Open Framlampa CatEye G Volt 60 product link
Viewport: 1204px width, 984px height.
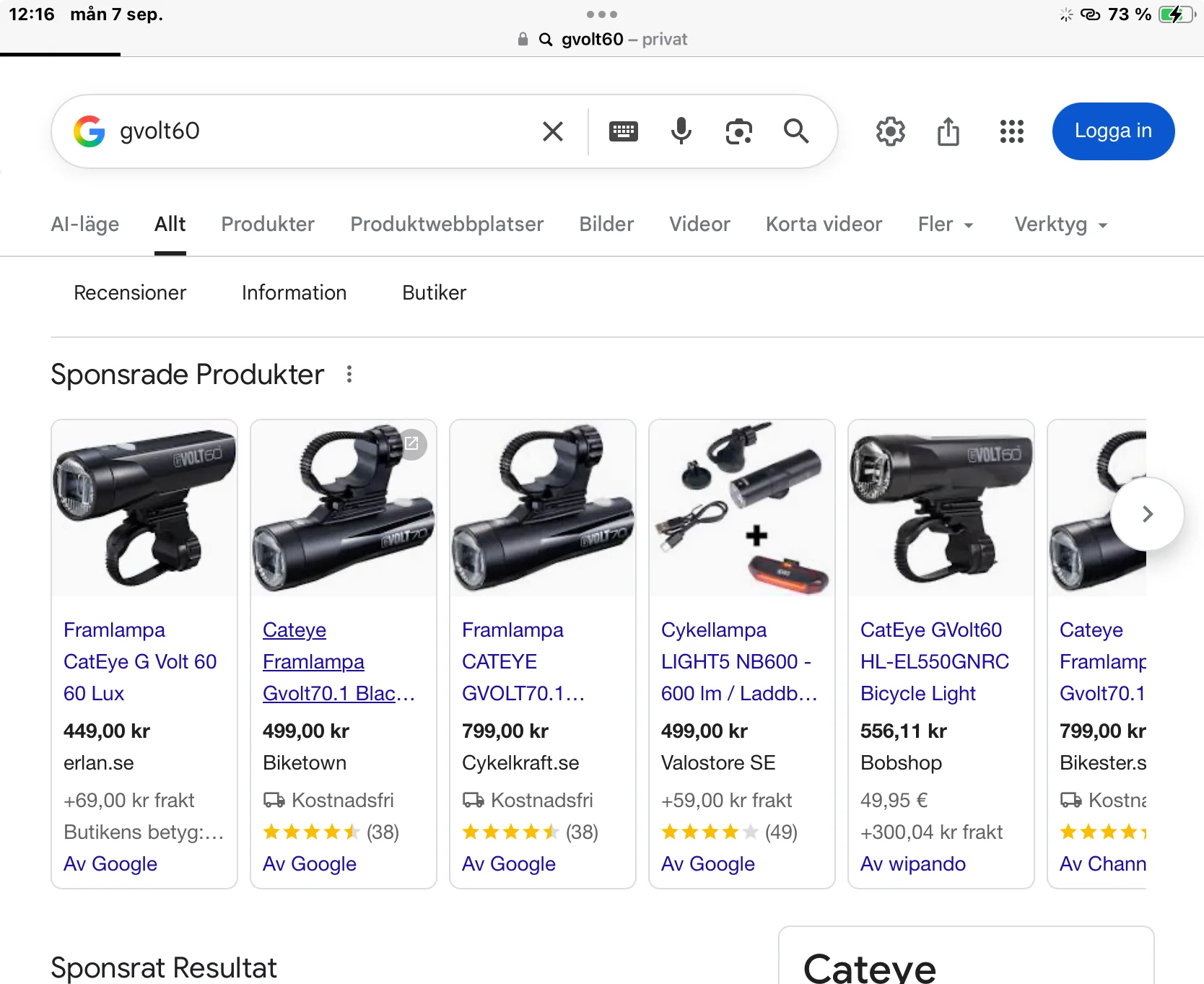pyautogui.click(x=140, y=661)
